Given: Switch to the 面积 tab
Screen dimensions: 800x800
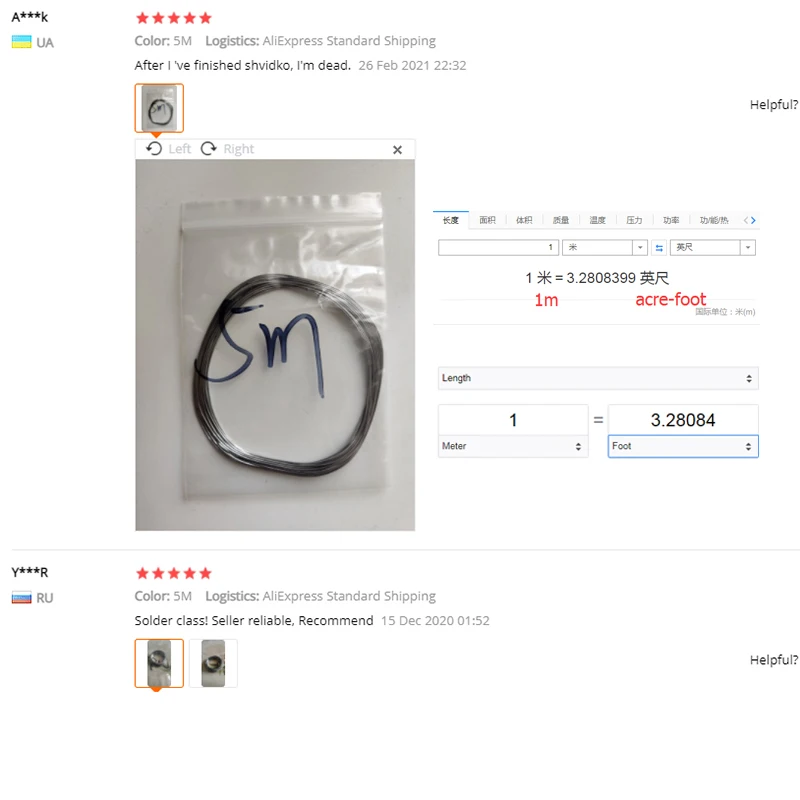Looking at the screenshot, I should (487, 220).
